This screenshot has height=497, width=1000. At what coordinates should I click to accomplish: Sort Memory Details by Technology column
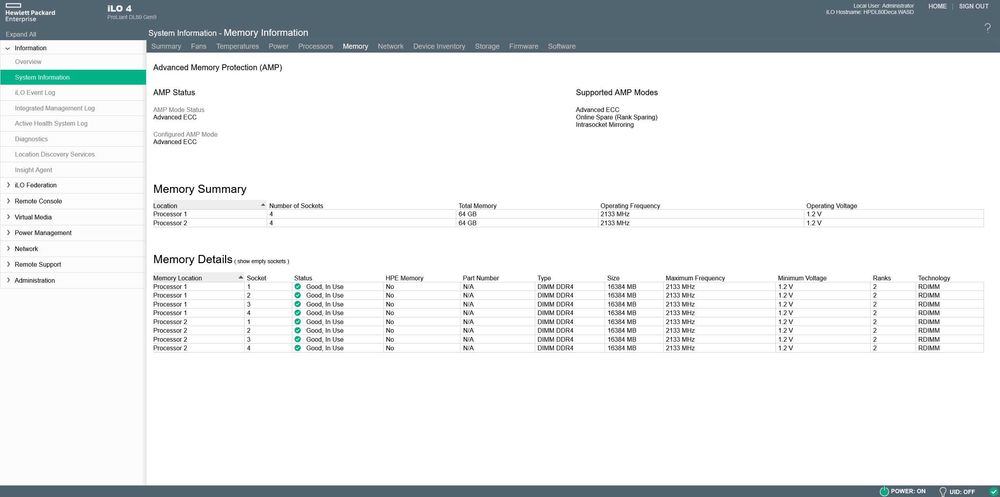point(934,278)
